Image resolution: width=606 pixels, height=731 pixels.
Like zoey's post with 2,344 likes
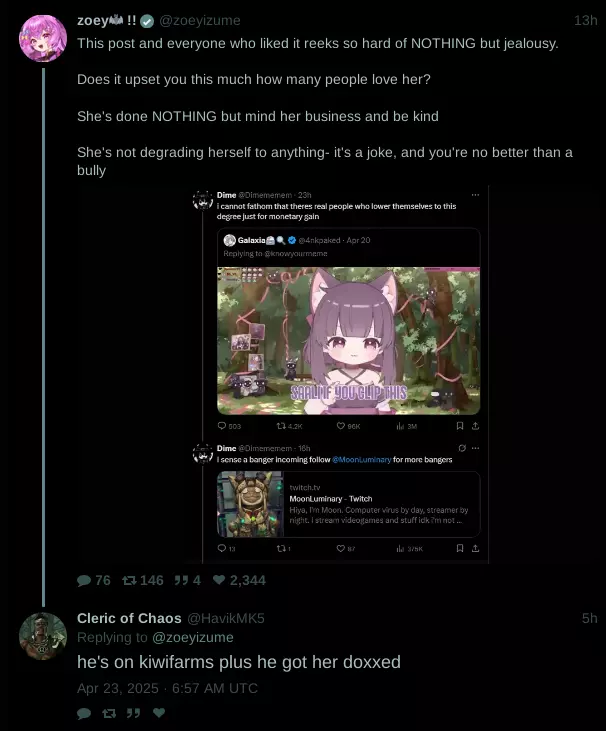[x=219, y=580]
